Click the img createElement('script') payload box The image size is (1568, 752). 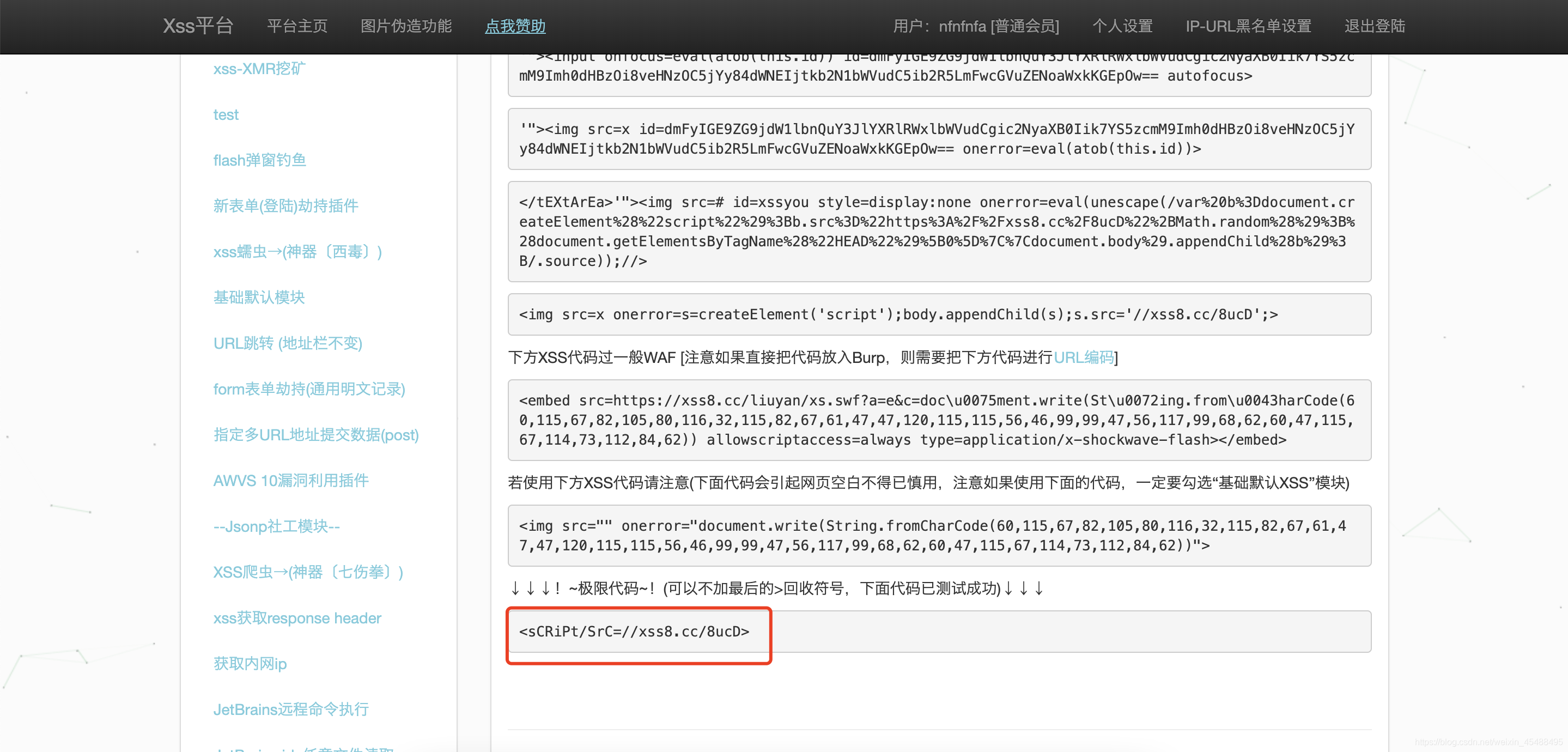(x=939, y=314)
